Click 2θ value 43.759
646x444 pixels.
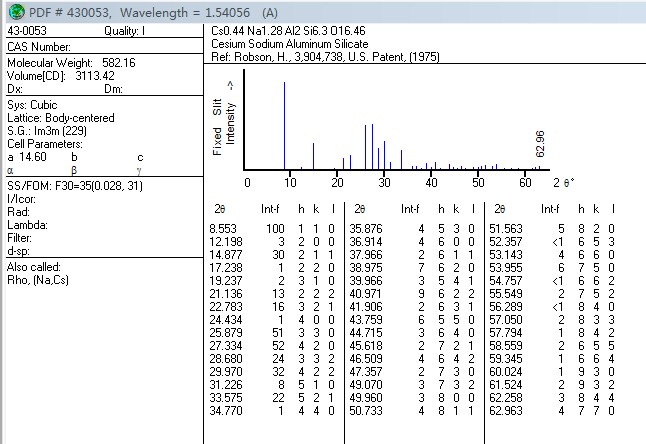(366, 320)
